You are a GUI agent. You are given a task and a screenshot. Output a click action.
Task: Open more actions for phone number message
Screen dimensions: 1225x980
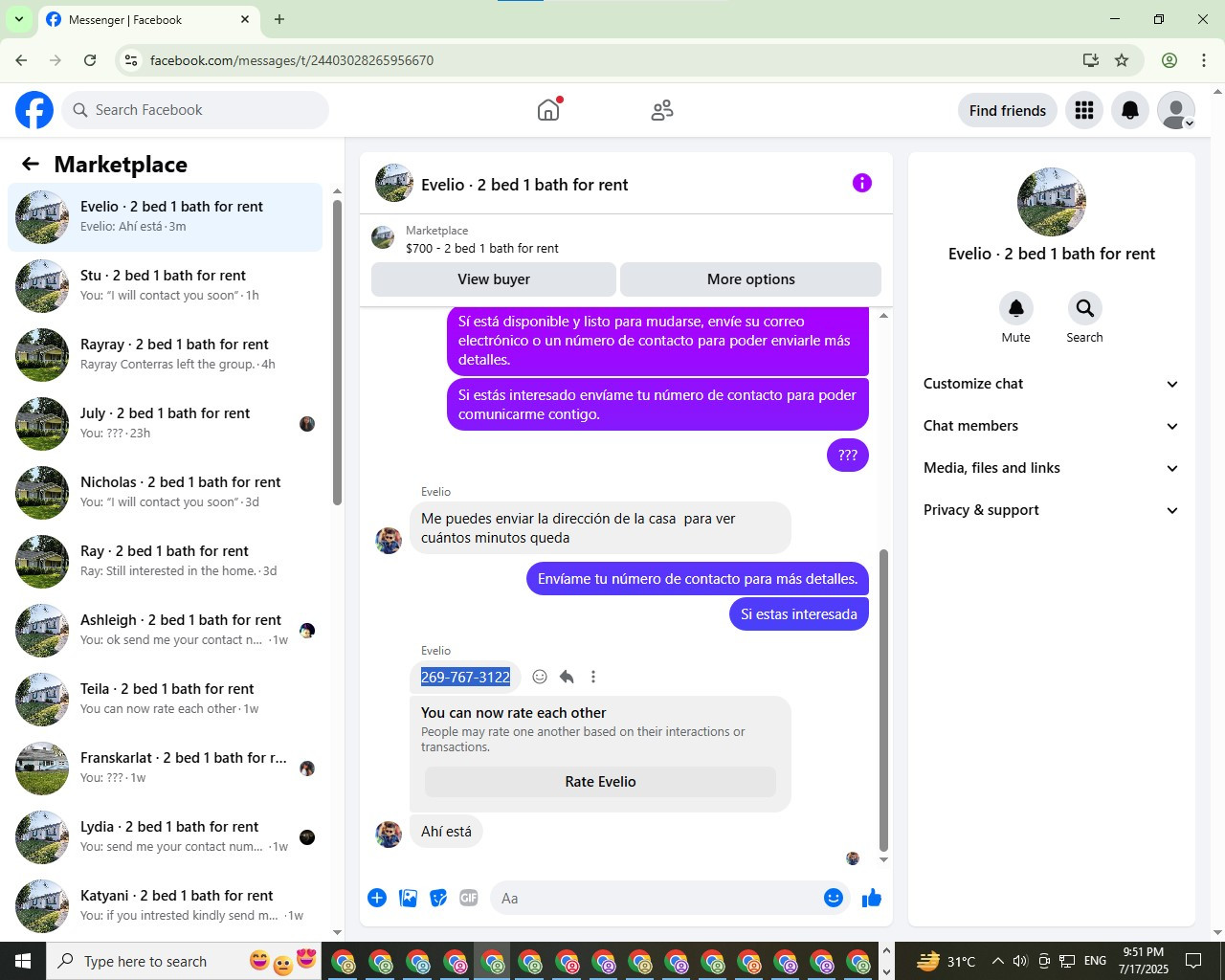pos(593,677)
